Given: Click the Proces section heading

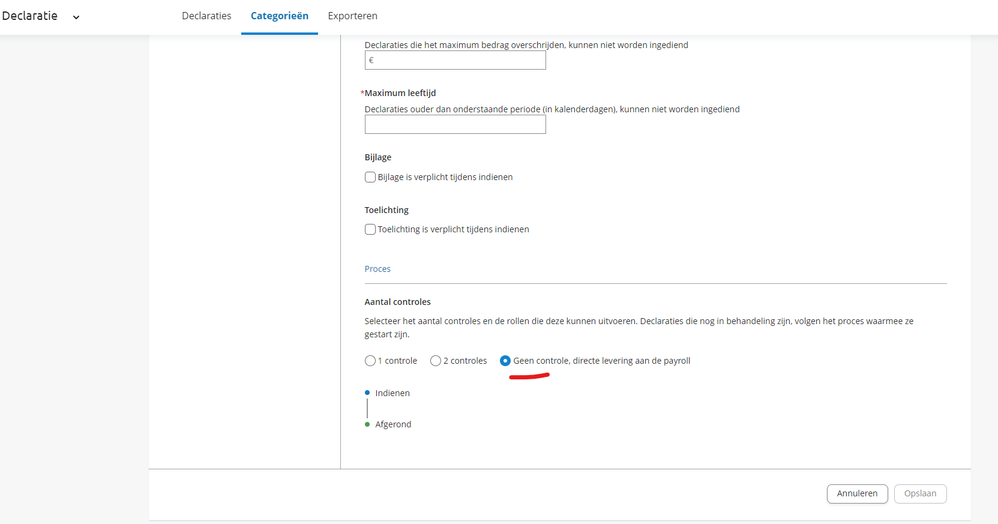Looking at the screenshot, I should point(377,269).
